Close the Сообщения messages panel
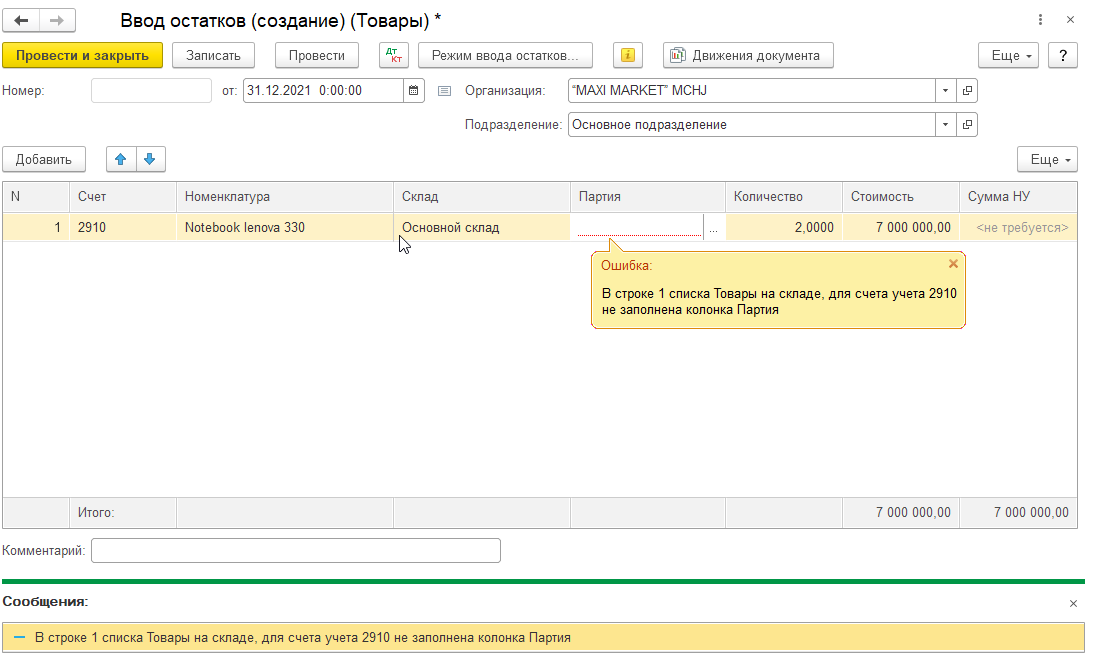This screenshot has height=665, width=1095. (1073, 604)
